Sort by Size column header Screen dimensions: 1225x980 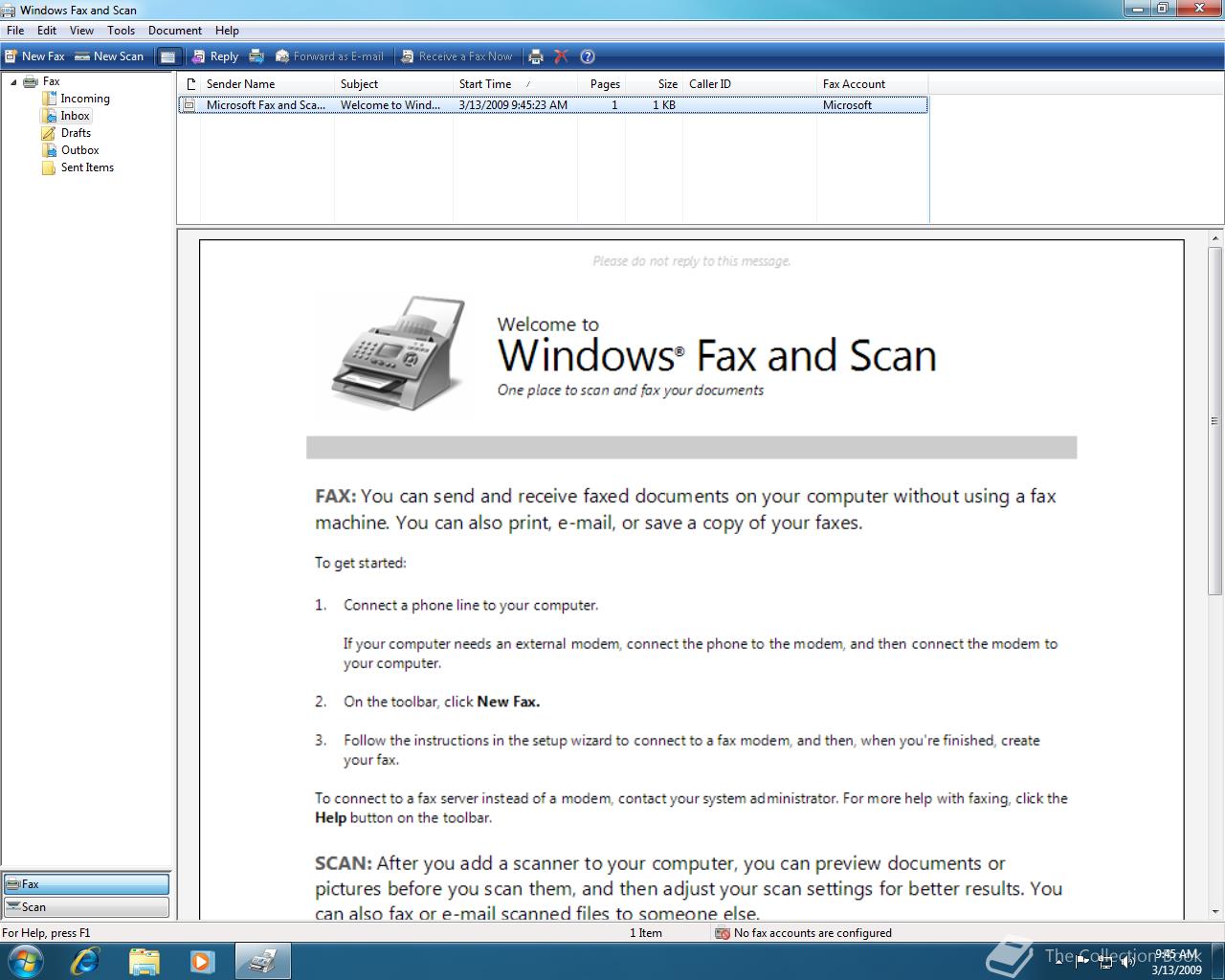[655, 84]
